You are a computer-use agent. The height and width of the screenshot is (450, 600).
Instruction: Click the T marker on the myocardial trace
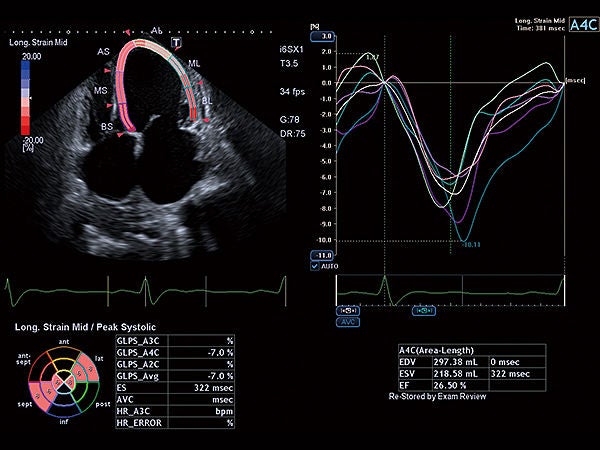tap(176, 42)
